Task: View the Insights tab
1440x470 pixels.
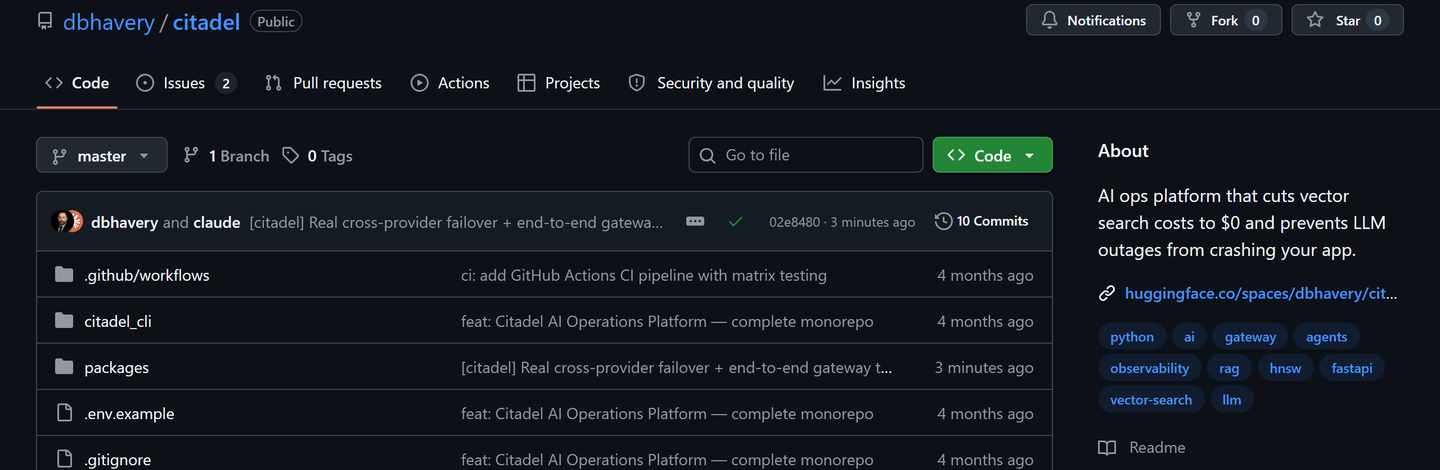Action: [864, 83]
